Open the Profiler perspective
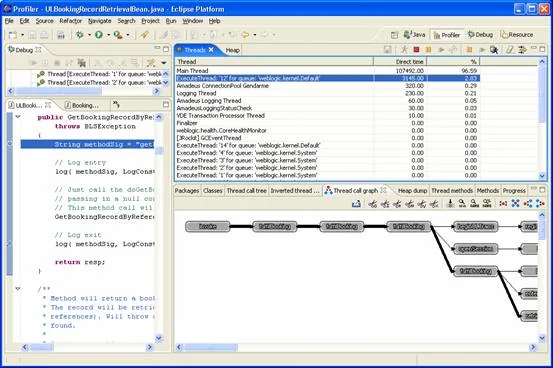This screenshot has width=553, height=368. point(446,35)
